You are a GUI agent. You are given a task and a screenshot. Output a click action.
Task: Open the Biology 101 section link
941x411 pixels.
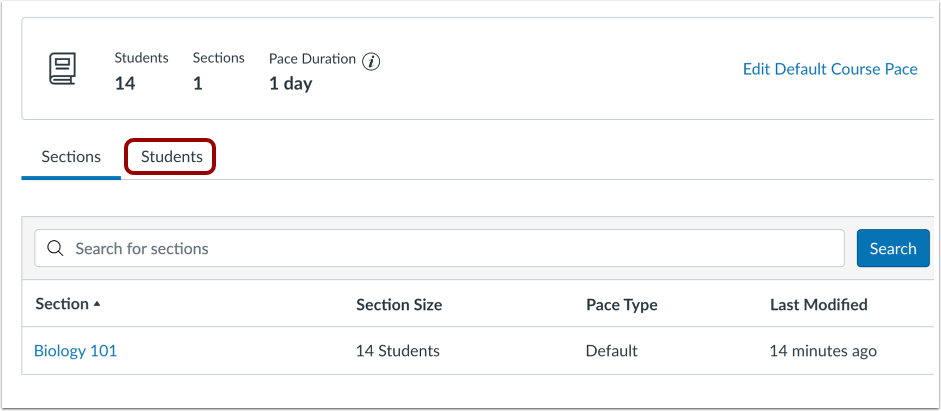tap(75, 351)
